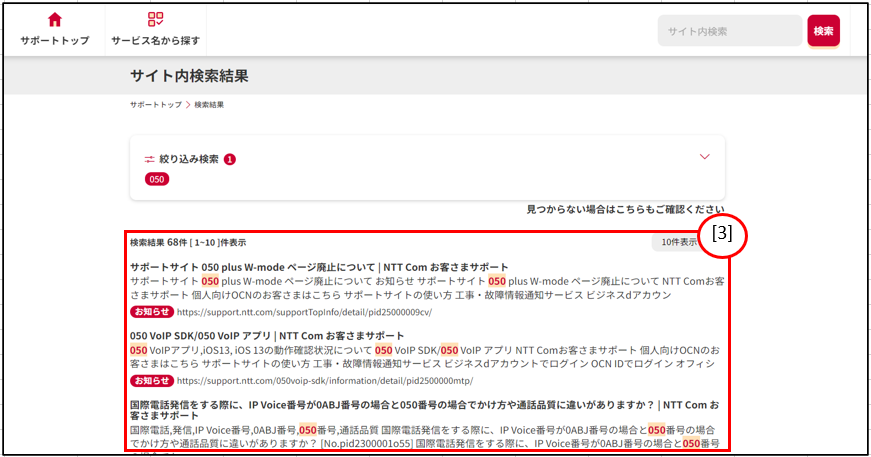Open サポートトップ home icon

tap(54, 20)
